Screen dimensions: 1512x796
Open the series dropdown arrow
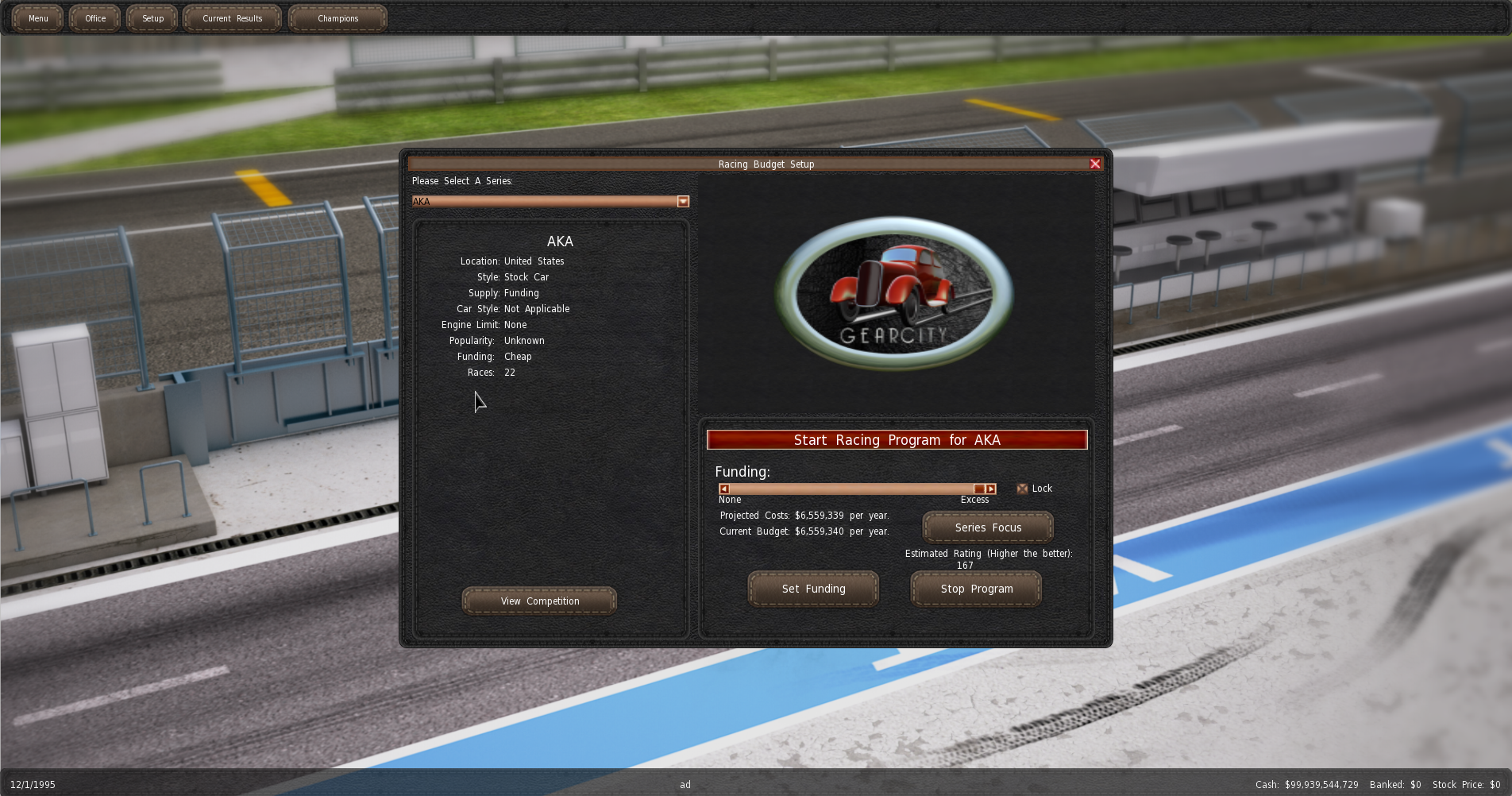683,202
